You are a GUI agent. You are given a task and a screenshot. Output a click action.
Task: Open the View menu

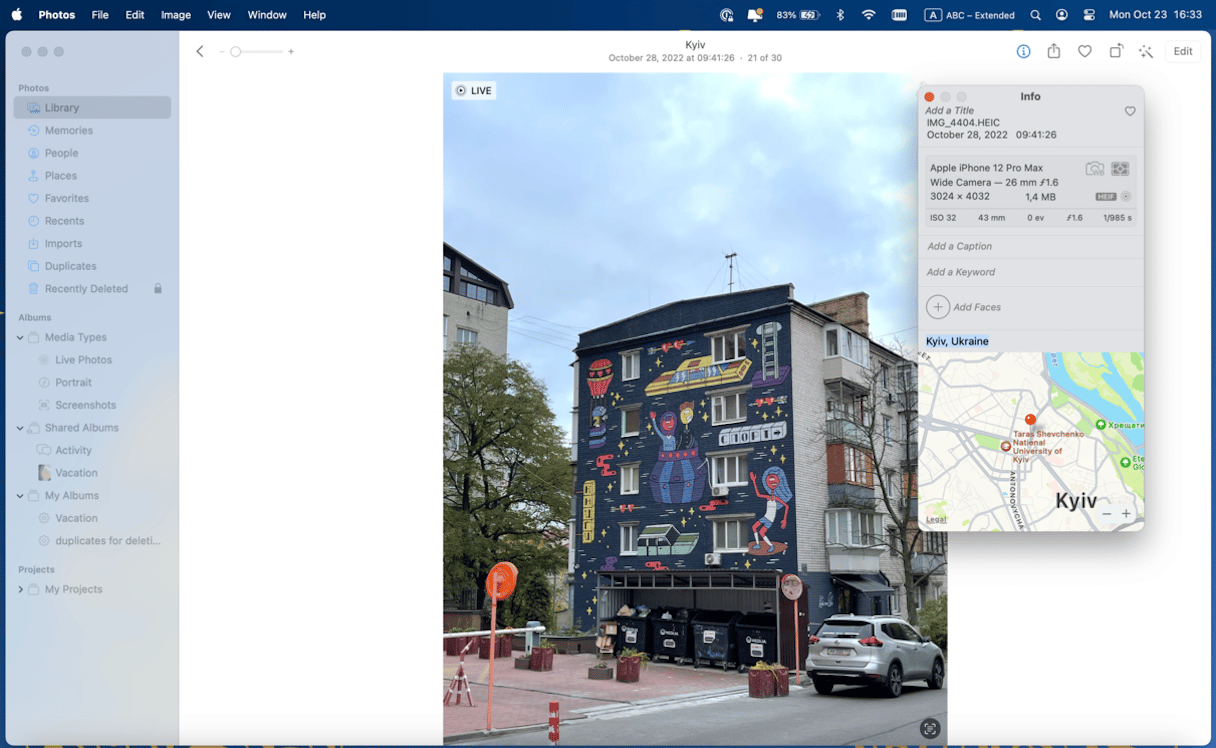point(219,15)
